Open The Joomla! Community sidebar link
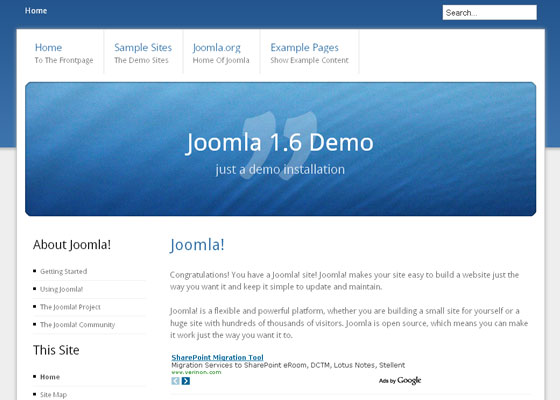Screen dimensions: 560x400 [x=78, y=325]
